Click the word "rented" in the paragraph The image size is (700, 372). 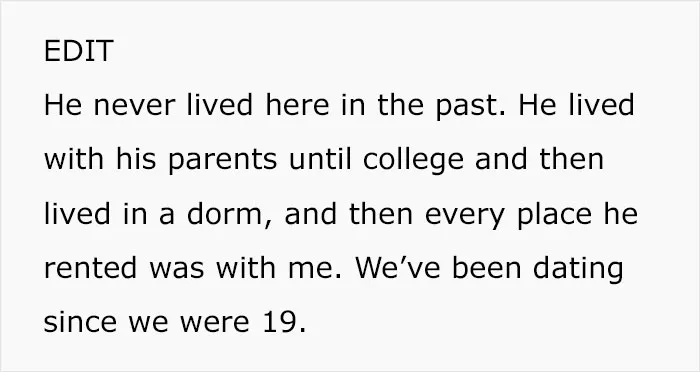tap(90, 268)
